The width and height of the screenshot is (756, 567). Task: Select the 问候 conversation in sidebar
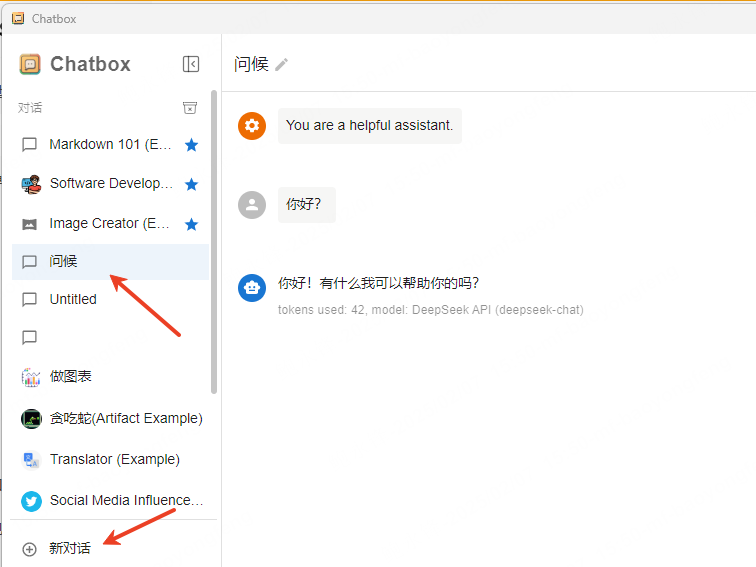click(110, 262)
